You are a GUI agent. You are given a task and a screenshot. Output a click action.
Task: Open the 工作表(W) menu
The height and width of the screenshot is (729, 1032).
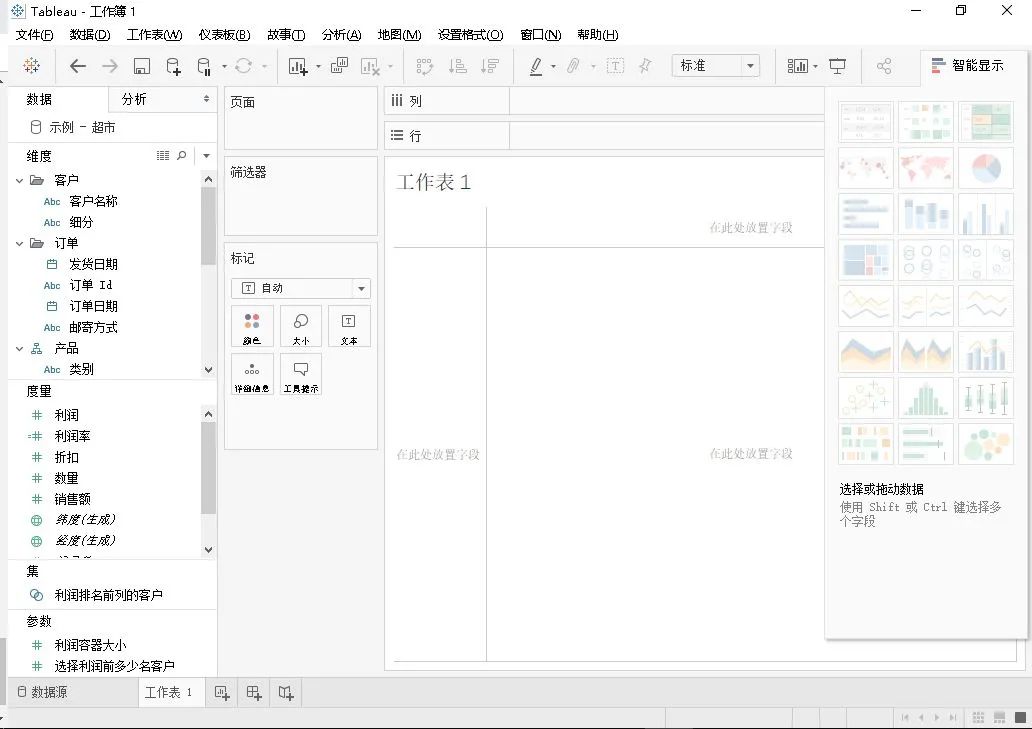(154, 35)
